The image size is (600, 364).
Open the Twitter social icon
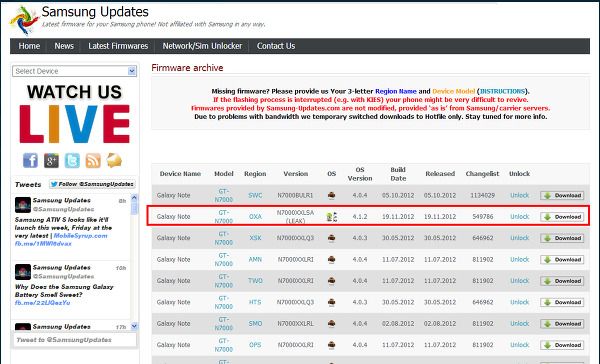click(x=72, y=160)
